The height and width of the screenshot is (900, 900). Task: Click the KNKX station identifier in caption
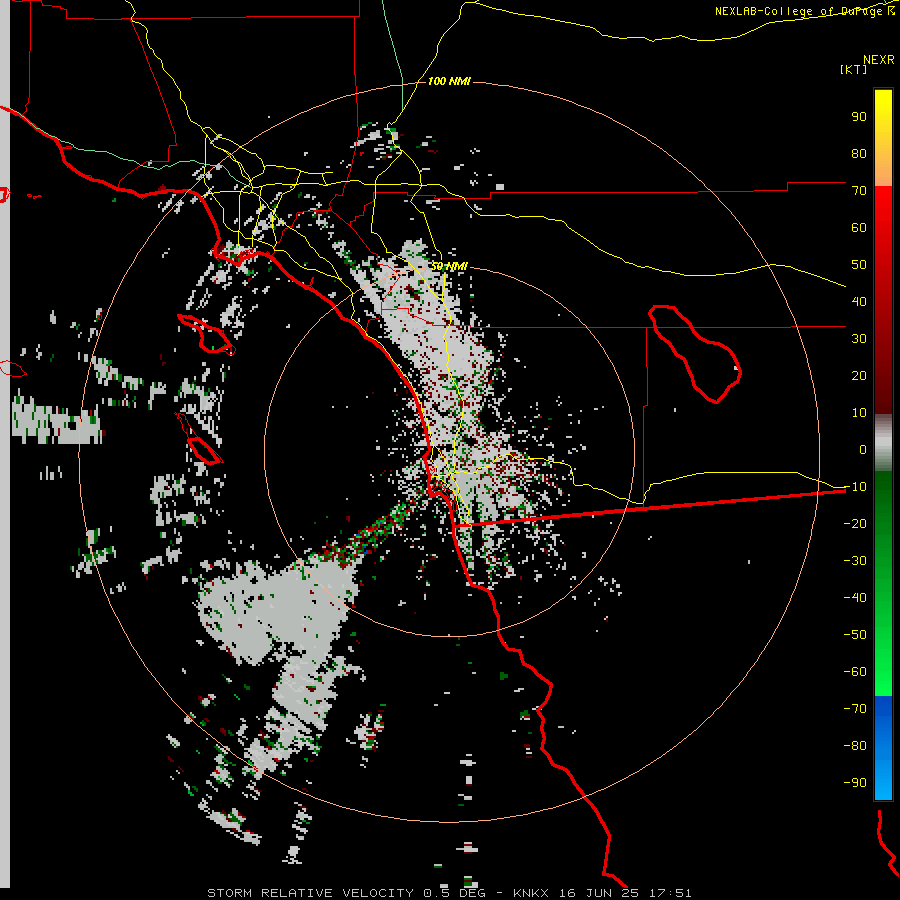[531, 893]
